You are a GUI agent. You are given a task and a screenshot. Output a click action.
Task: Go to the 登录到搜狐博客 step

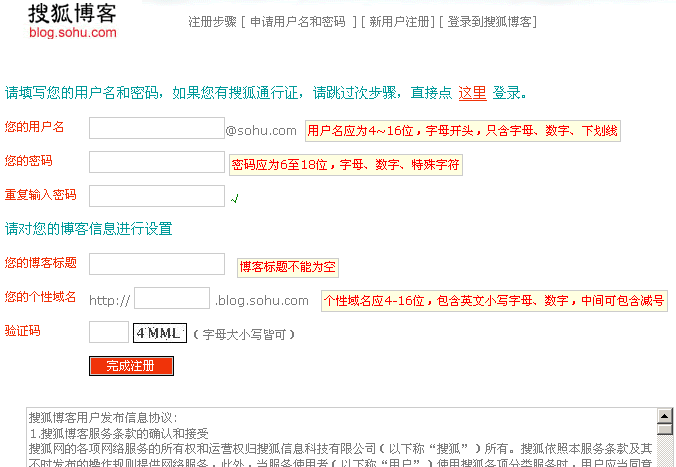487,21
